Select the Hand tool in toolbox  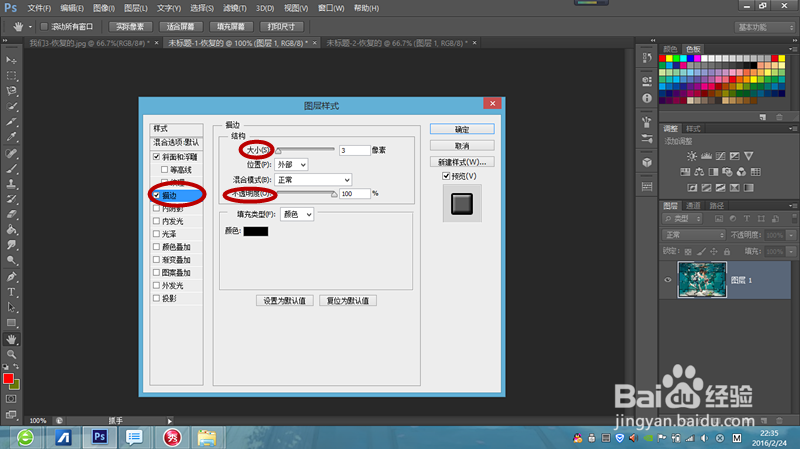point(11,339)
